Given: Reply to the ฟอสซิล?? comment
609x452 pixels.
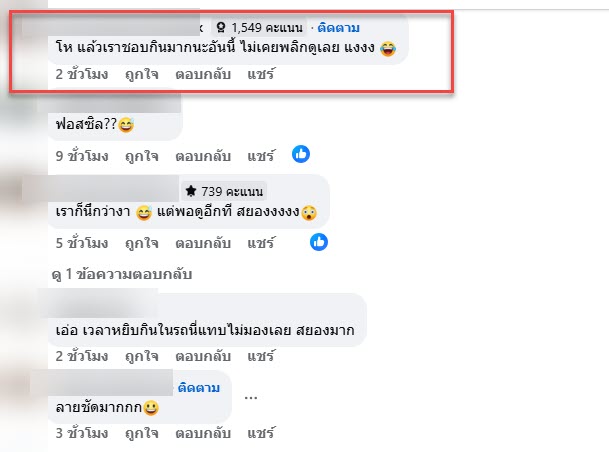Looking at the screenshot, I should pos(203,156).
